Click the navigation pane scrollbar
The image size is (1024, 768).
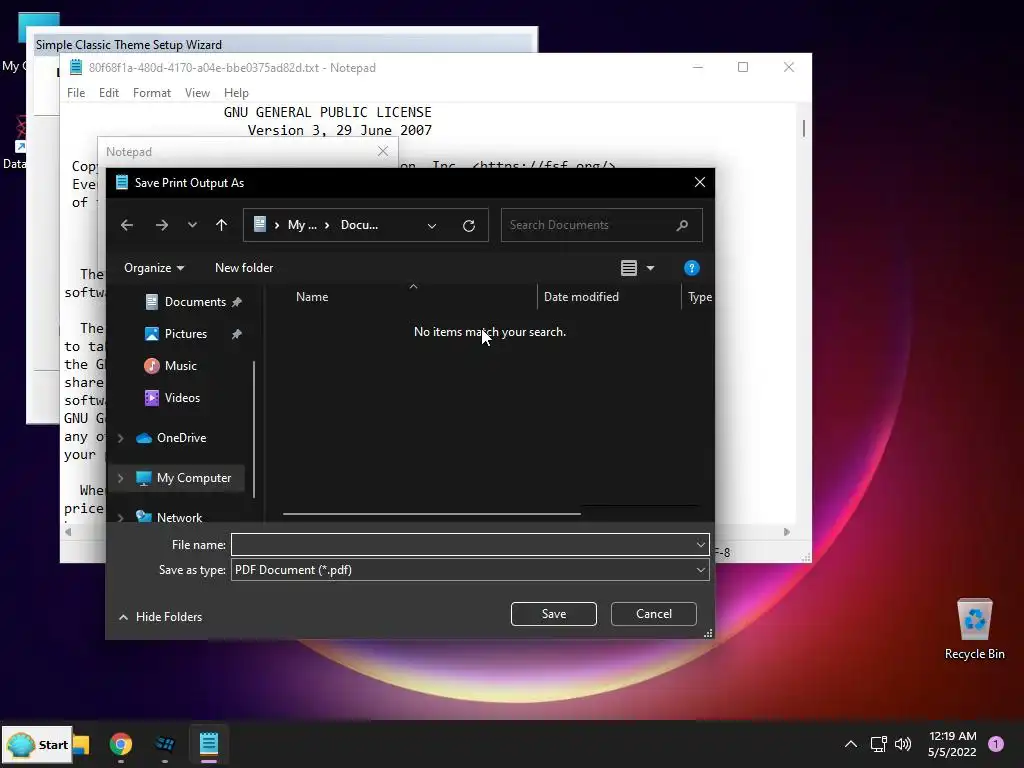point(254,429)
